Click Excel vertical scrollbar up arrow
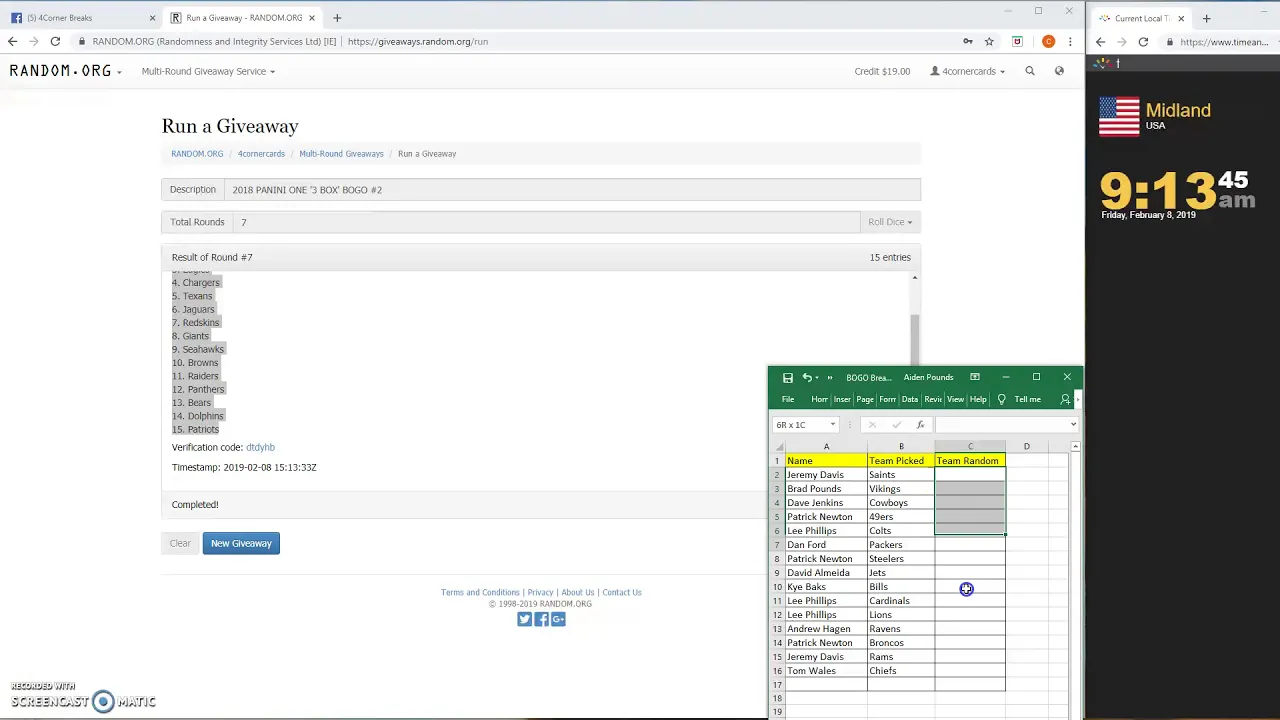This screenshot has height=720, width=1280. click(1075, 446)
